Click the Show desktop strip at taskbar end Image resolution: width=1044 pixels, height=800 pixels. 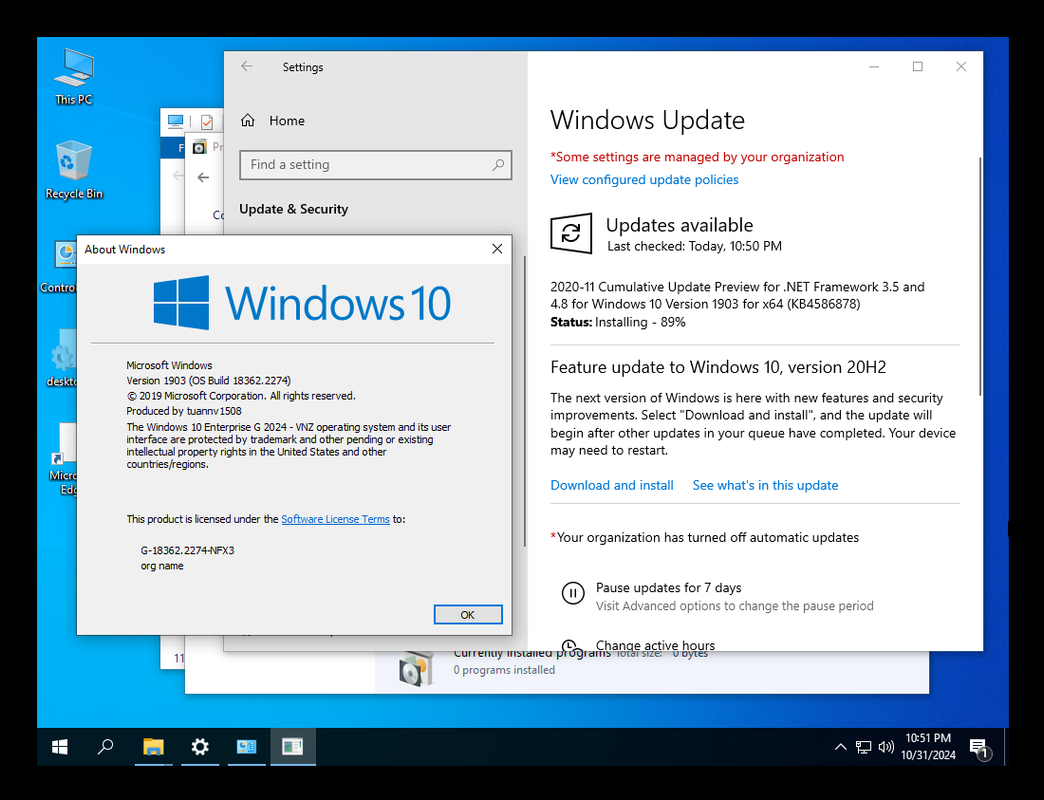[x=1006, y=747]
